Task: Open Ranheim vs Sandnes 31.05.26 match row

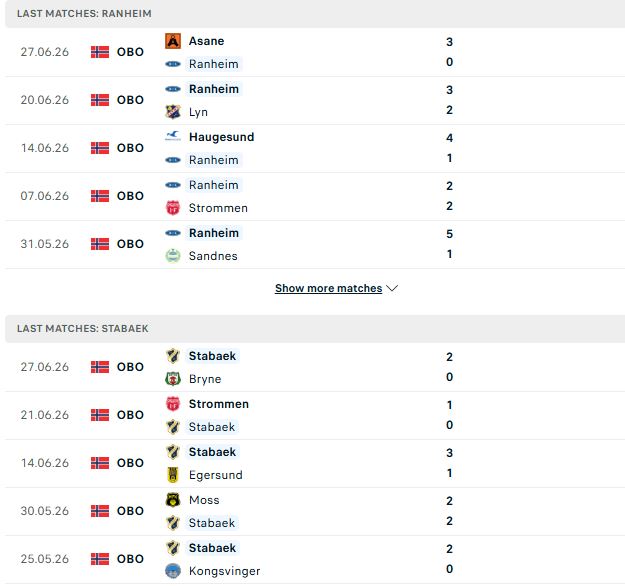Action: [x=315, y=244]
